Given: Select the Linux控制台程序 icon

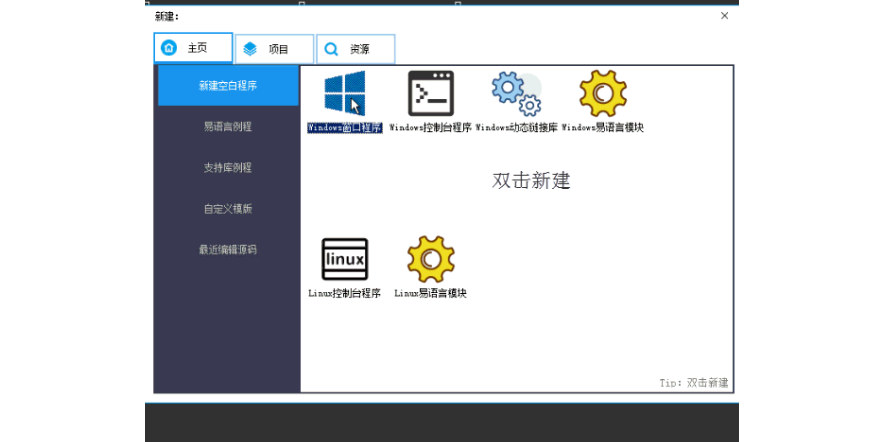Looking at the screenshot, I should pyautogui.click(x=345, y=259).
